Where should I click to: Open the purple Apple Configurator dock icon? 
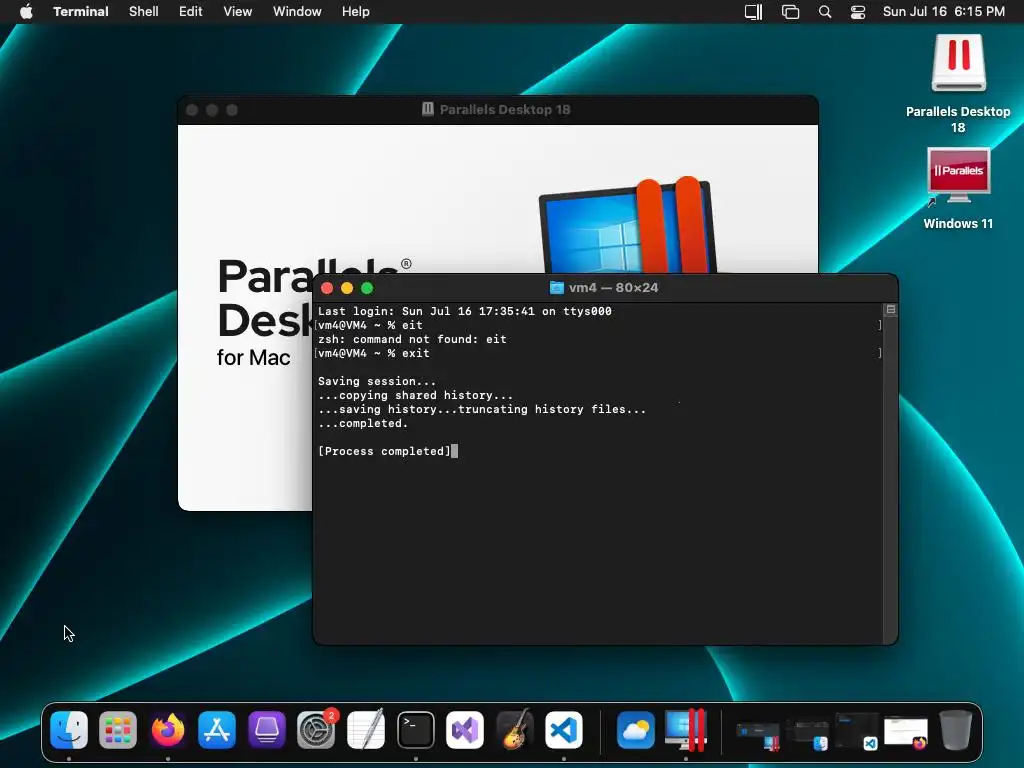click(266, 729)
